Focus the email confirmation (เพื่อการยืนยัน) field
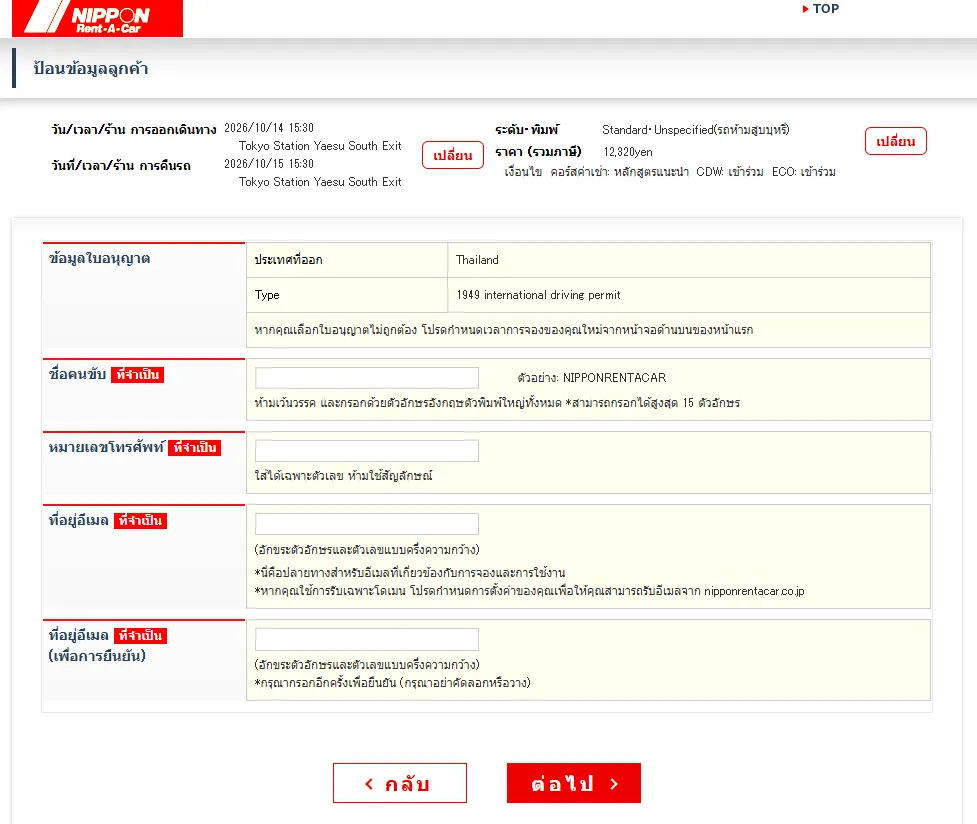 pyautogui.click(x=367, y=639)
